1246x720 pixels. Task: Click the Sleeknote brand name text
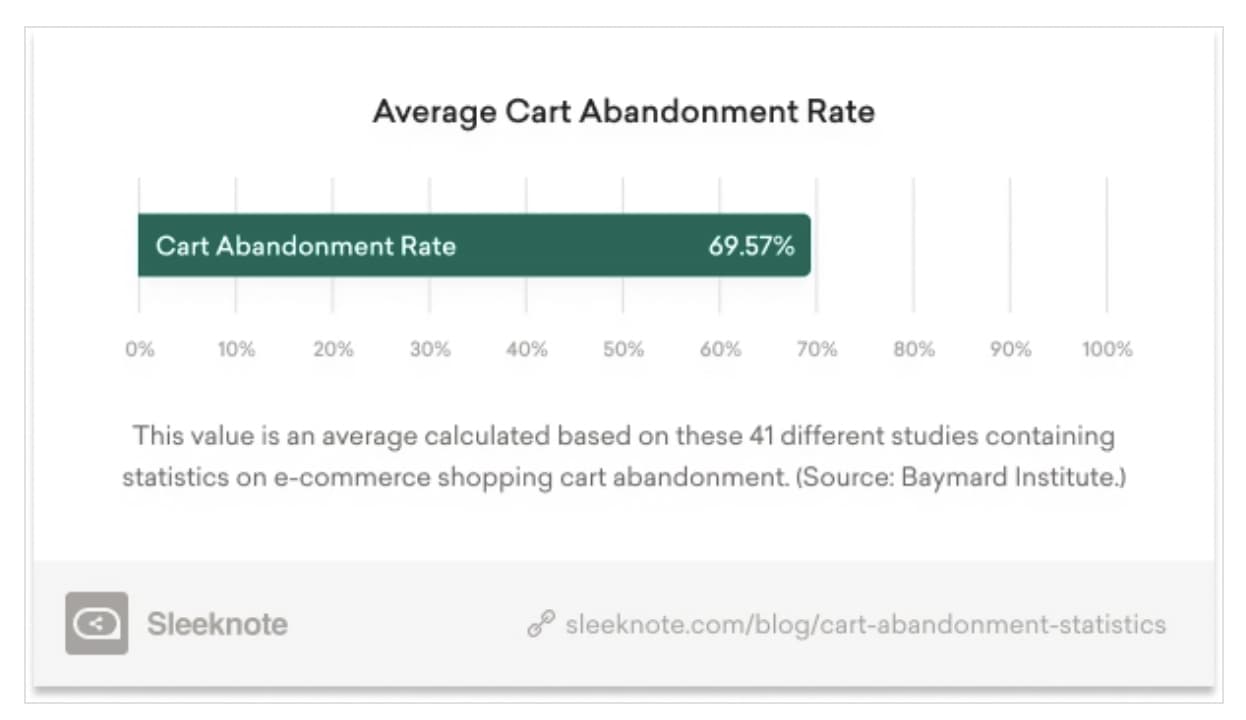pyautogui.click(x=217, y=625)
